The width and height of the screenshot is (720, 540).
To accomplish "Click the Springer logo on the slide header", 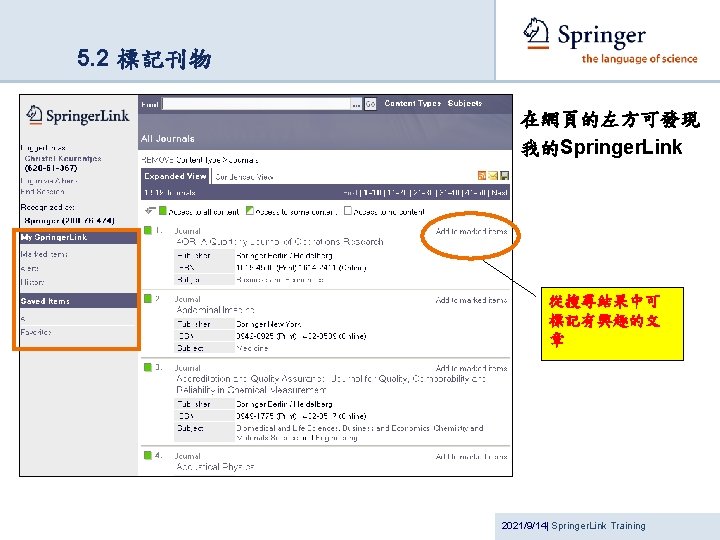I will point(610,40).
